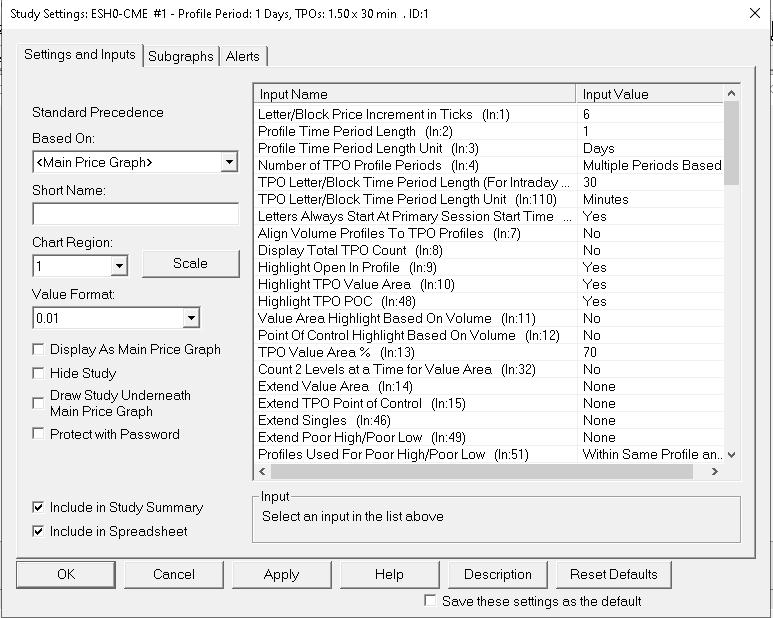773x618 pixels.
Task: Select Count 2 Levels at a Time row
Action: tap(489, 370)
